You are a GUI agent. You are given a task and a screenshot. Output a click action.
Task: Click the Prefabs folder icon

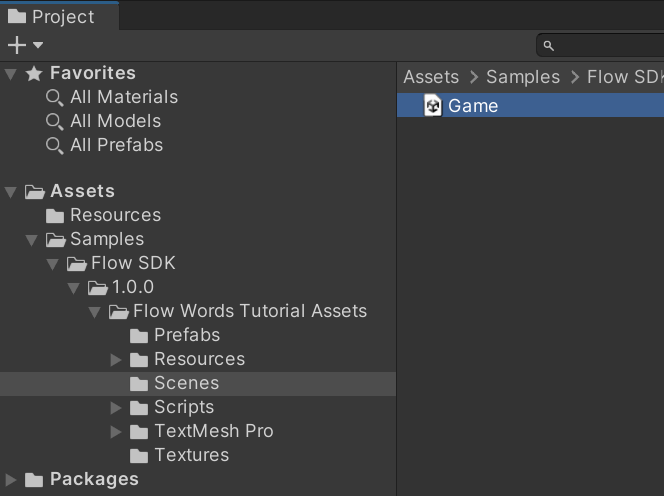coord(140,335)
